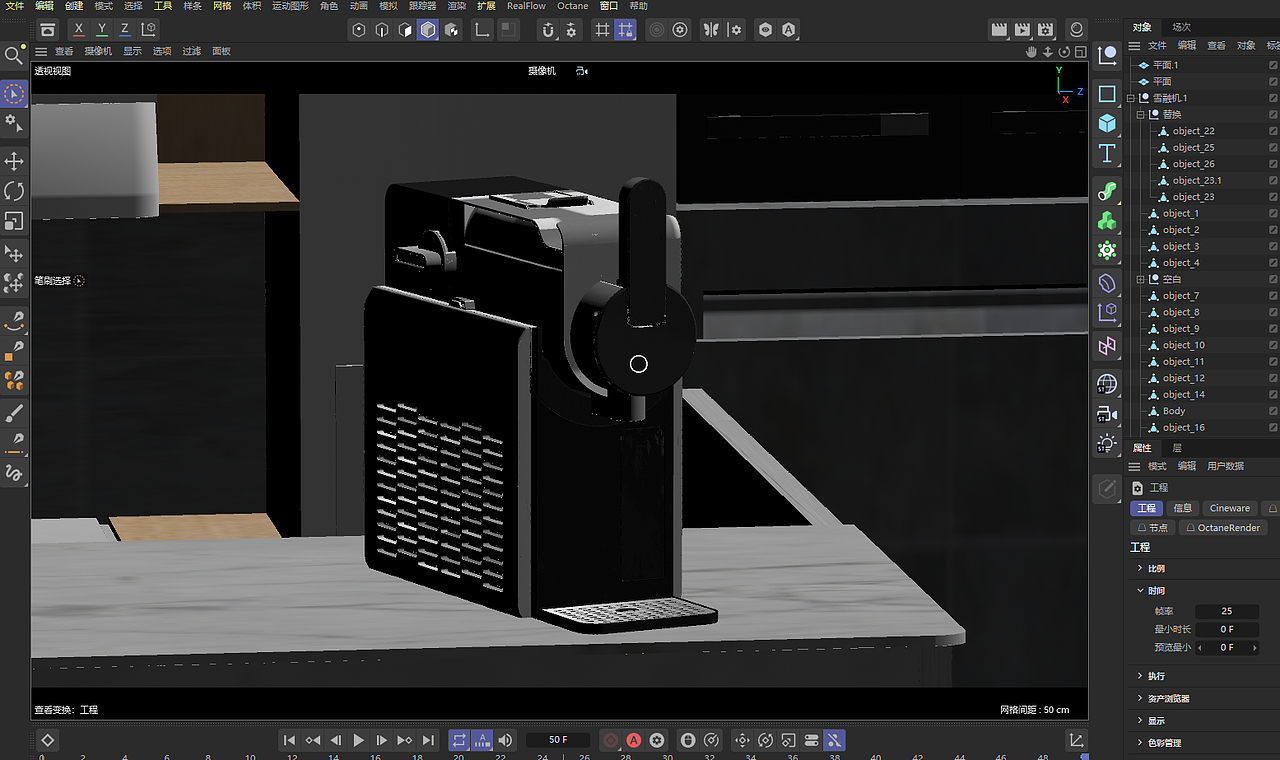Jump to the animation end
Screen dimensions: 1280x760
[428, 740]
